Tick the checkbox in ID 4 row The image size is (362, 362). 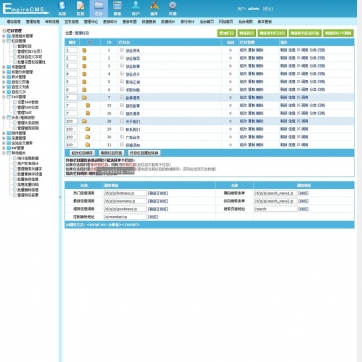coord(122,73)
